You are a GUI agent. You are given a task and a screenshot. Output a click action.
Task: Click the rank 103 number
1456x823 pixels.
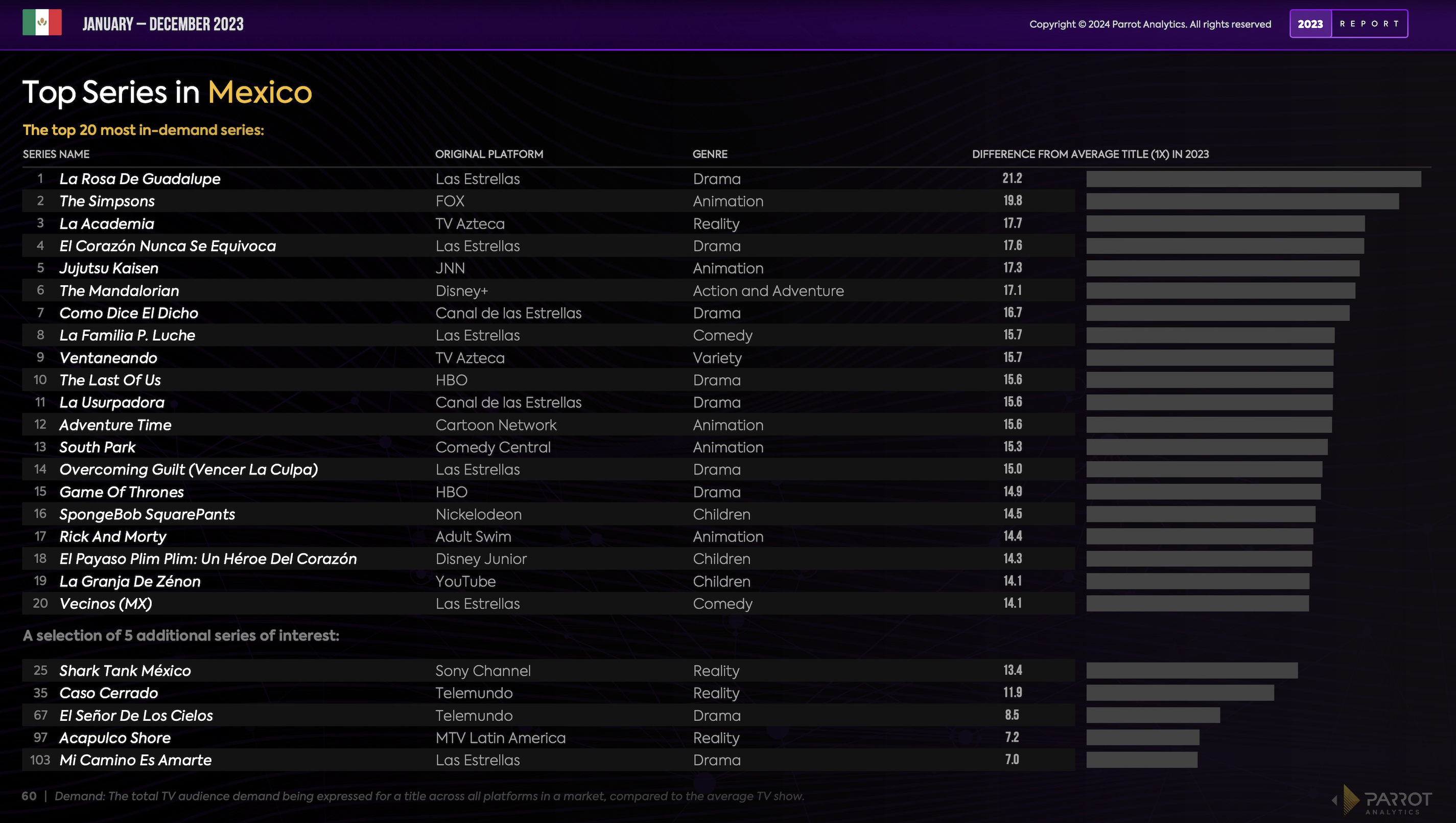pos(40,760)
